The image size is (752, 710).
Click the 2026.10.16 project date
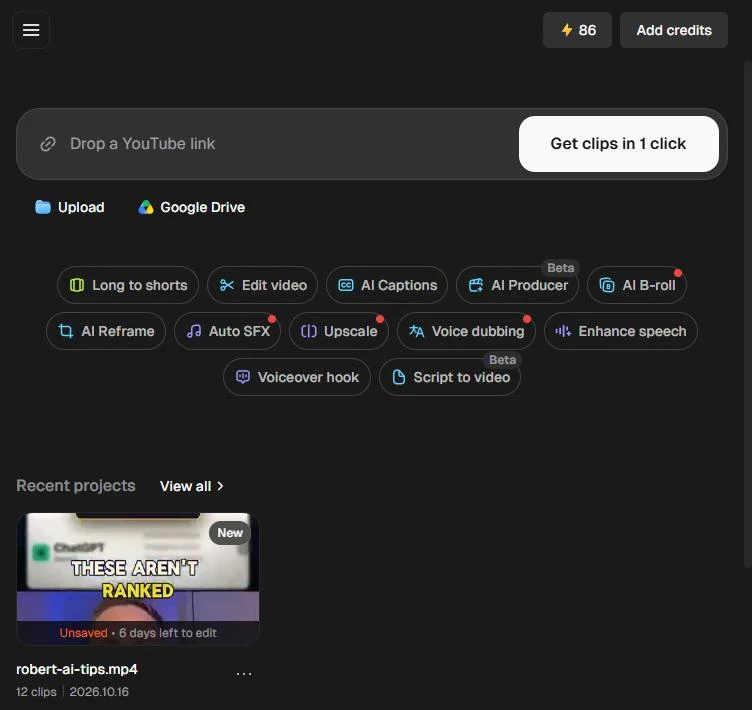[x=99, y=692]
